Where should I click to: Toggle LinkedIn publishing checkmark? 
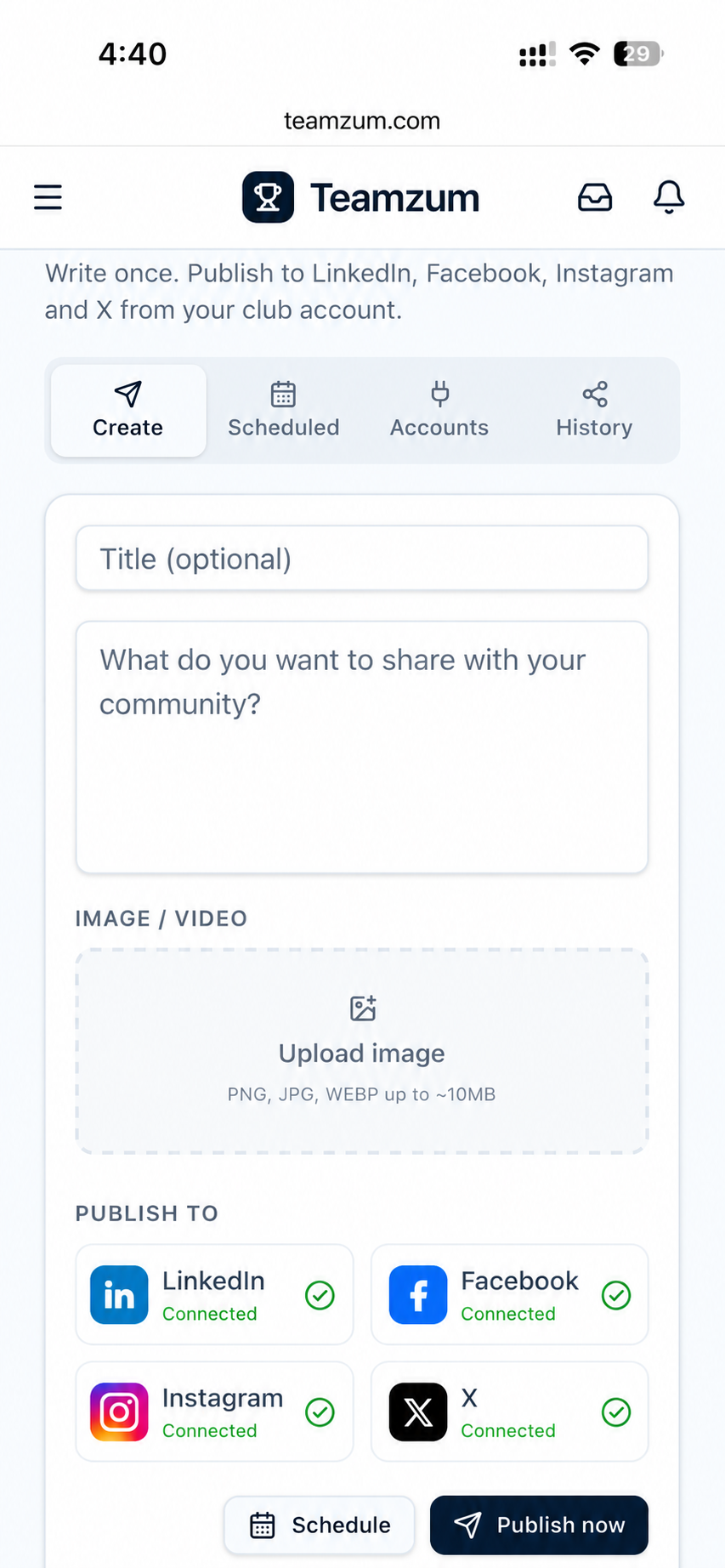click(x=320, y=1295)
